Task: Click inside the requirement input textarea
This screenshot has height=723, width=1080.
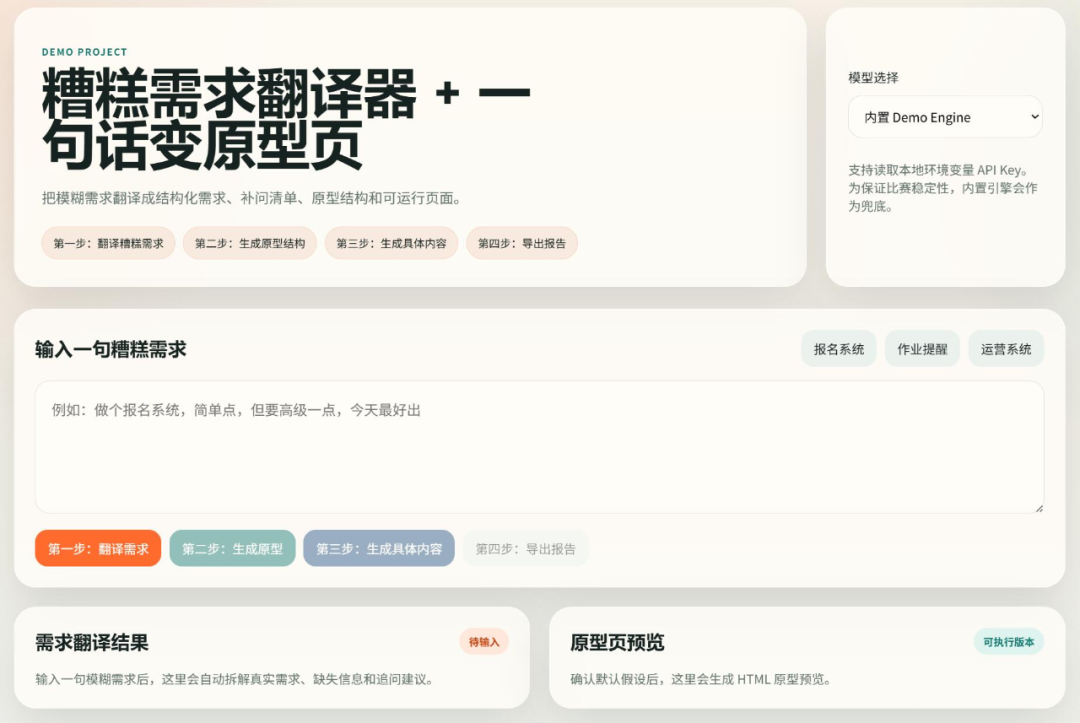Action: (x=540, y=447)
